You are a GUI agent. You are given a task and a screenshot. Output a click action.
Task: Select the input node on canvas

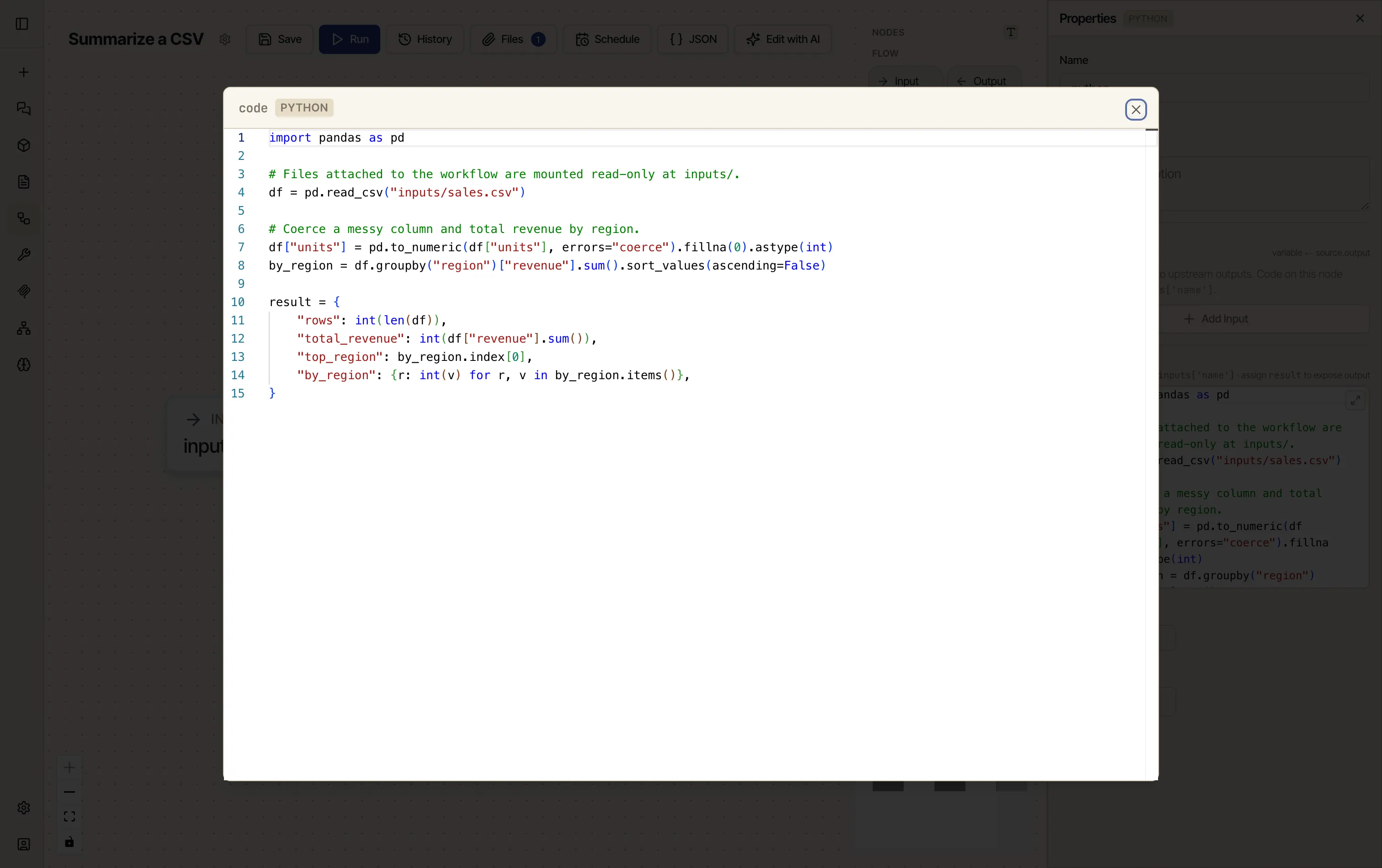coord(196,435)
